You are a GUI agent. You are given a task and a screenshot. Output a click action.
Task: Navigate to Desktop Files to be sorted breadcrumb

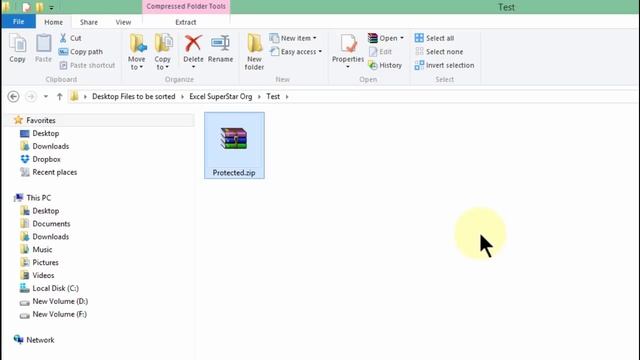[133, 97]
